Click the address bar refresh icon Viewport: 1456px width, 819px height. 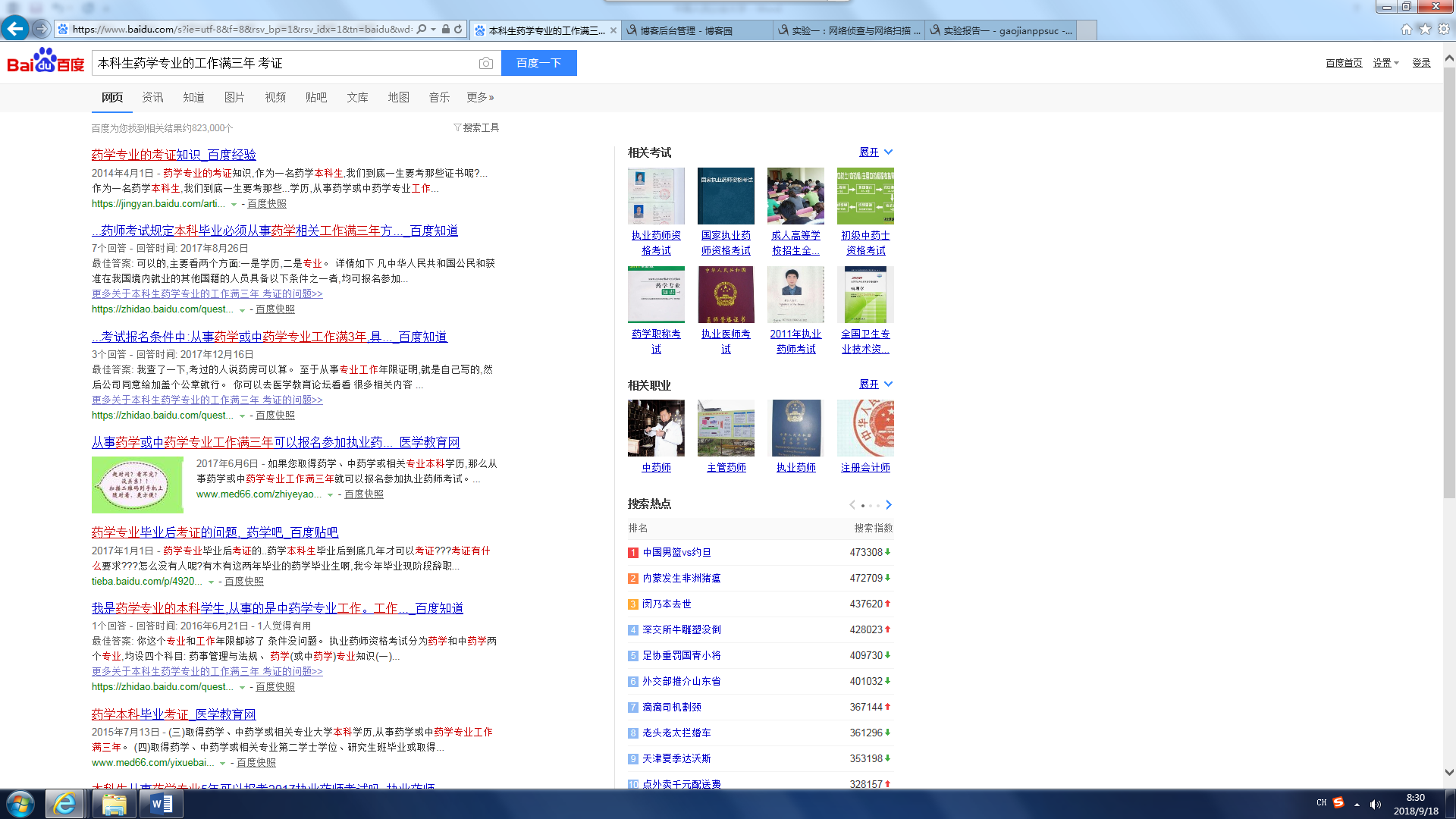tap(458, 30)
